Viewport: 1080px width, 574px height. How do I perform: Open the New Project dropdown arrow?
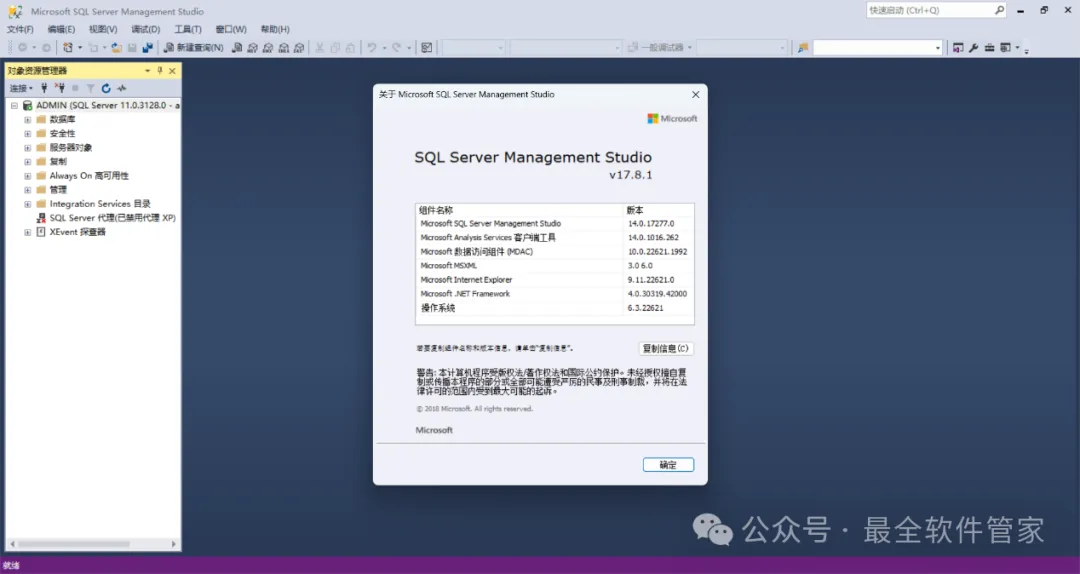(80, 48)
